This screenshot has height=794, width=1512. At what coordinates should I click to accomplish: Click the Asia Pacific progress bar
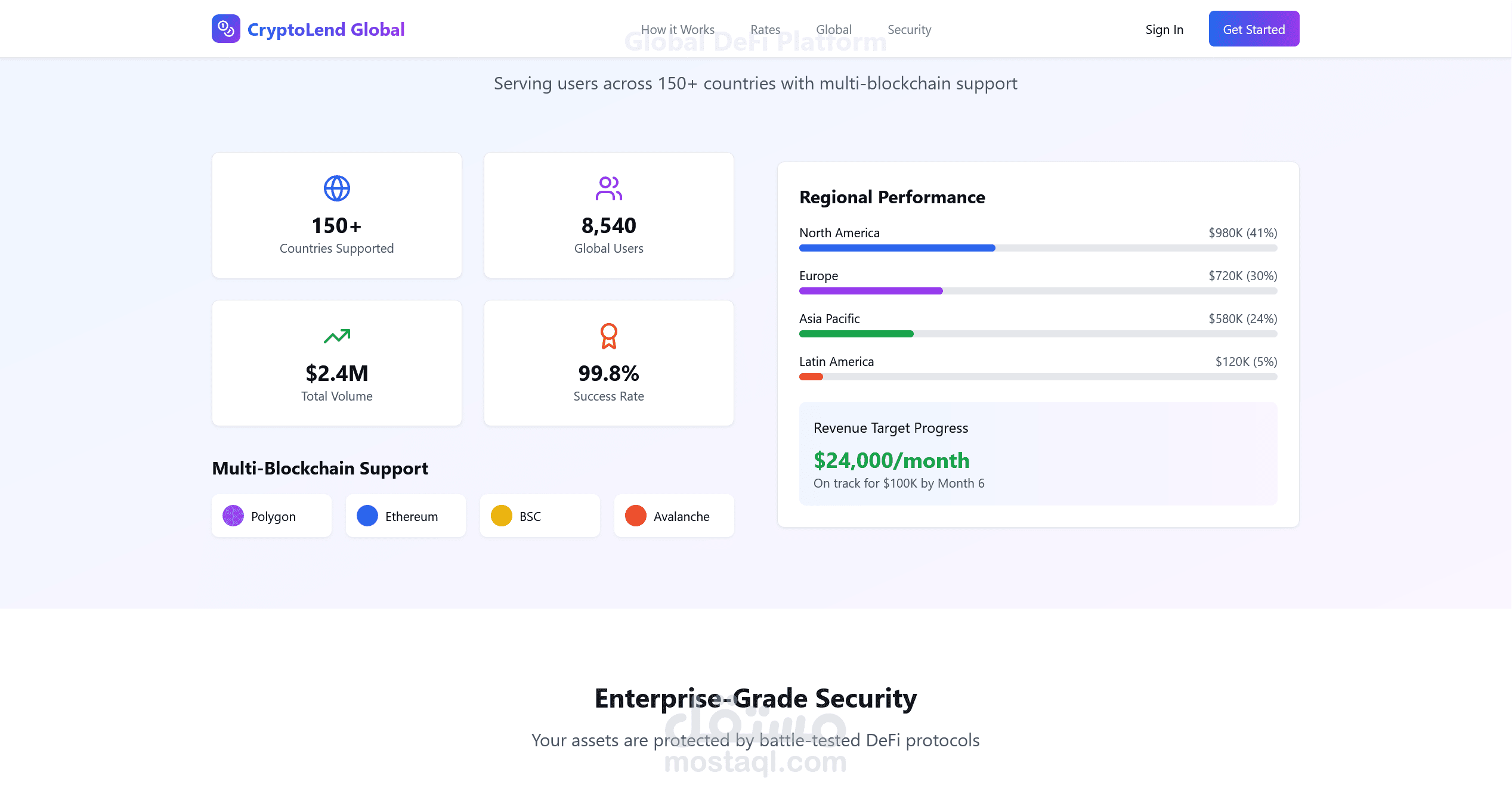(x=1038, y=334)
